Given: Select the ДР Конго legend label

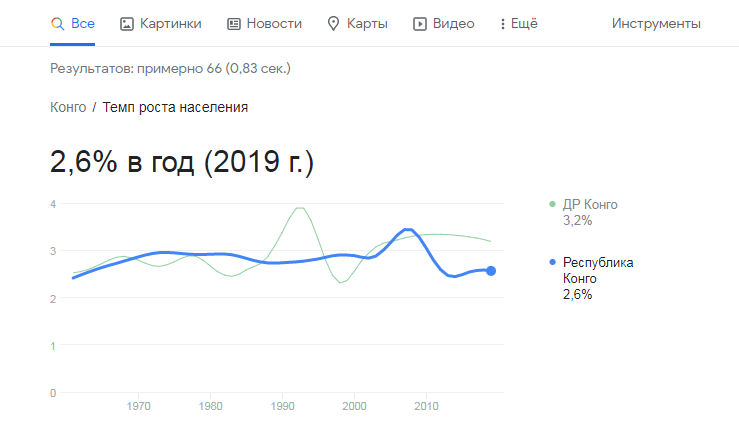Looking at the screenshot, I should [x=590, y=205].
